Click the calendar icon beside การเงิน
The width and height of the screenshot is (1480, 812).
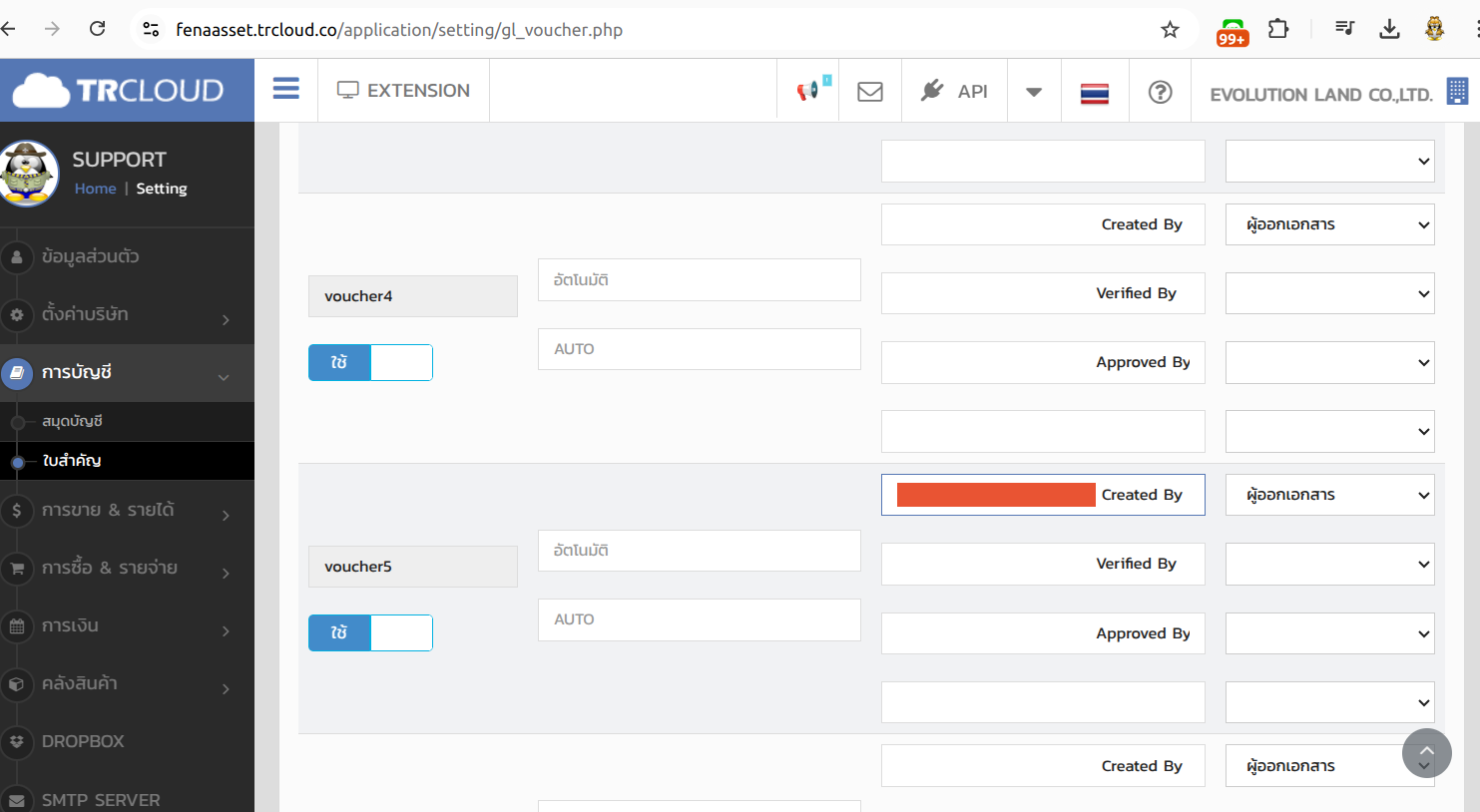[16, 626]
